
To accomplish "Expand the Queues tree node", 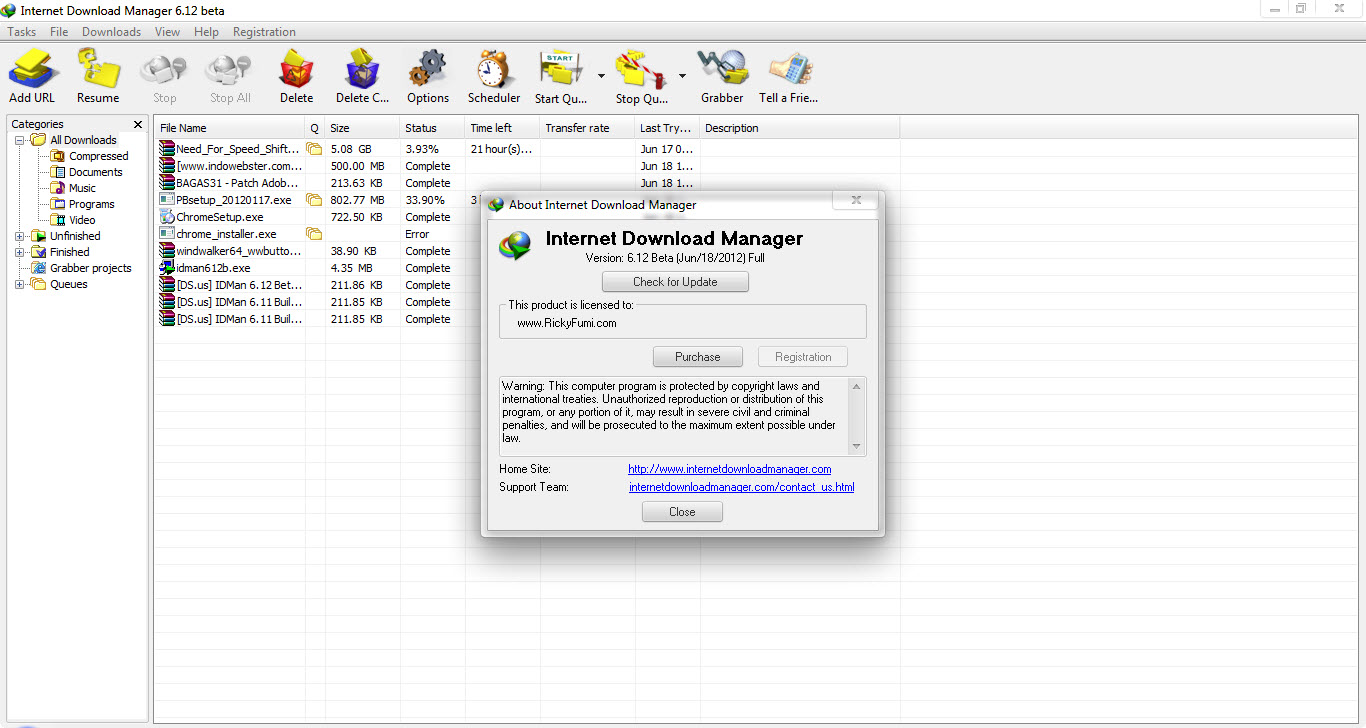I will [x=20, y=284].
